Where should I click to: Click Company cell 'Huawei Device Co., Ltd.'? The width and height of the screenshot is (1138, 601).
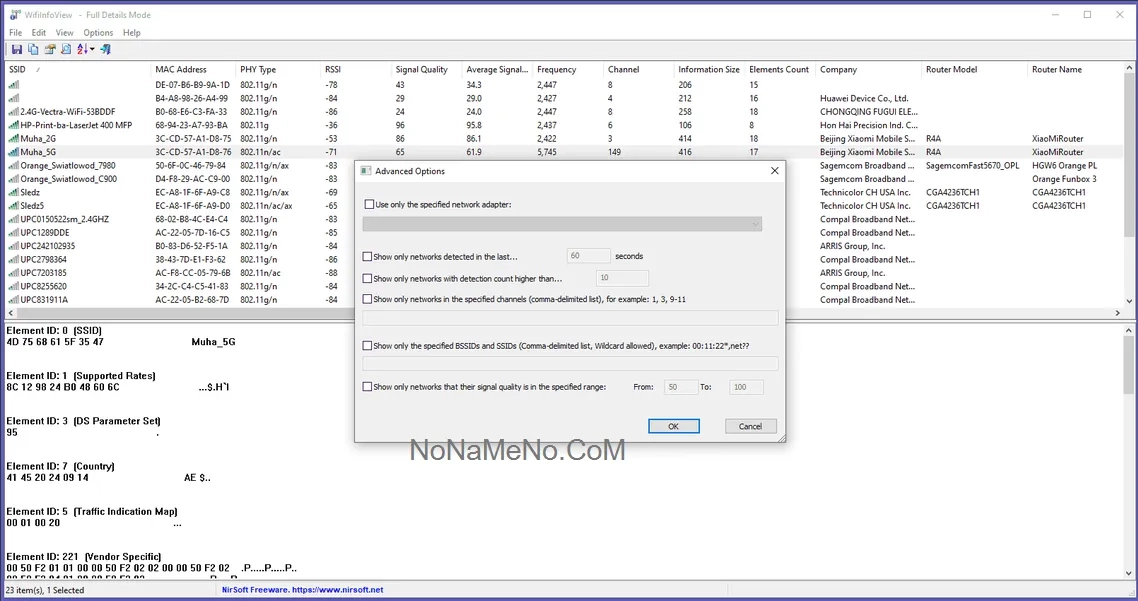click(x=864, y=99)
